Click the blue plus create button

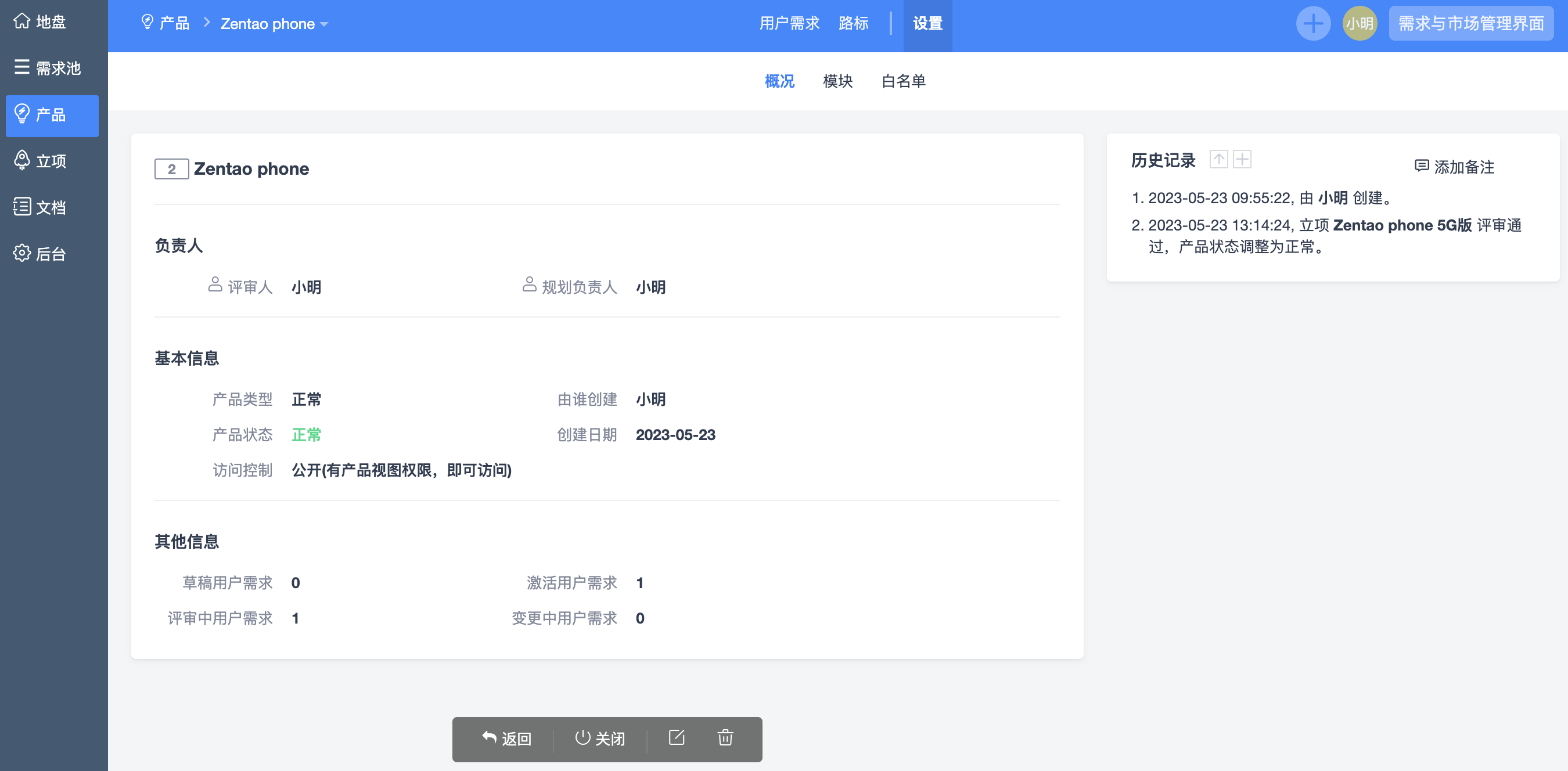[x=1313, y=24]
